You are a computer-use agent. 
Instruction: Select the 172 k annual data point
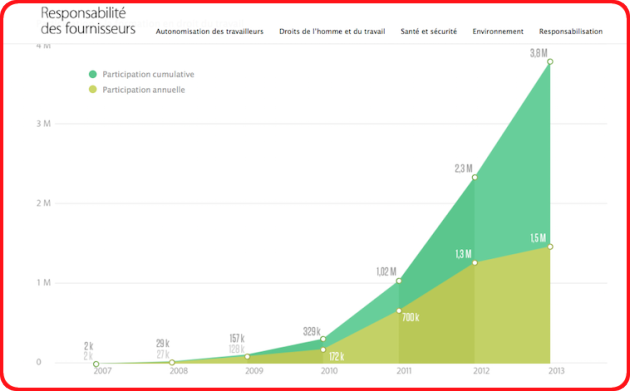point(323,350)
